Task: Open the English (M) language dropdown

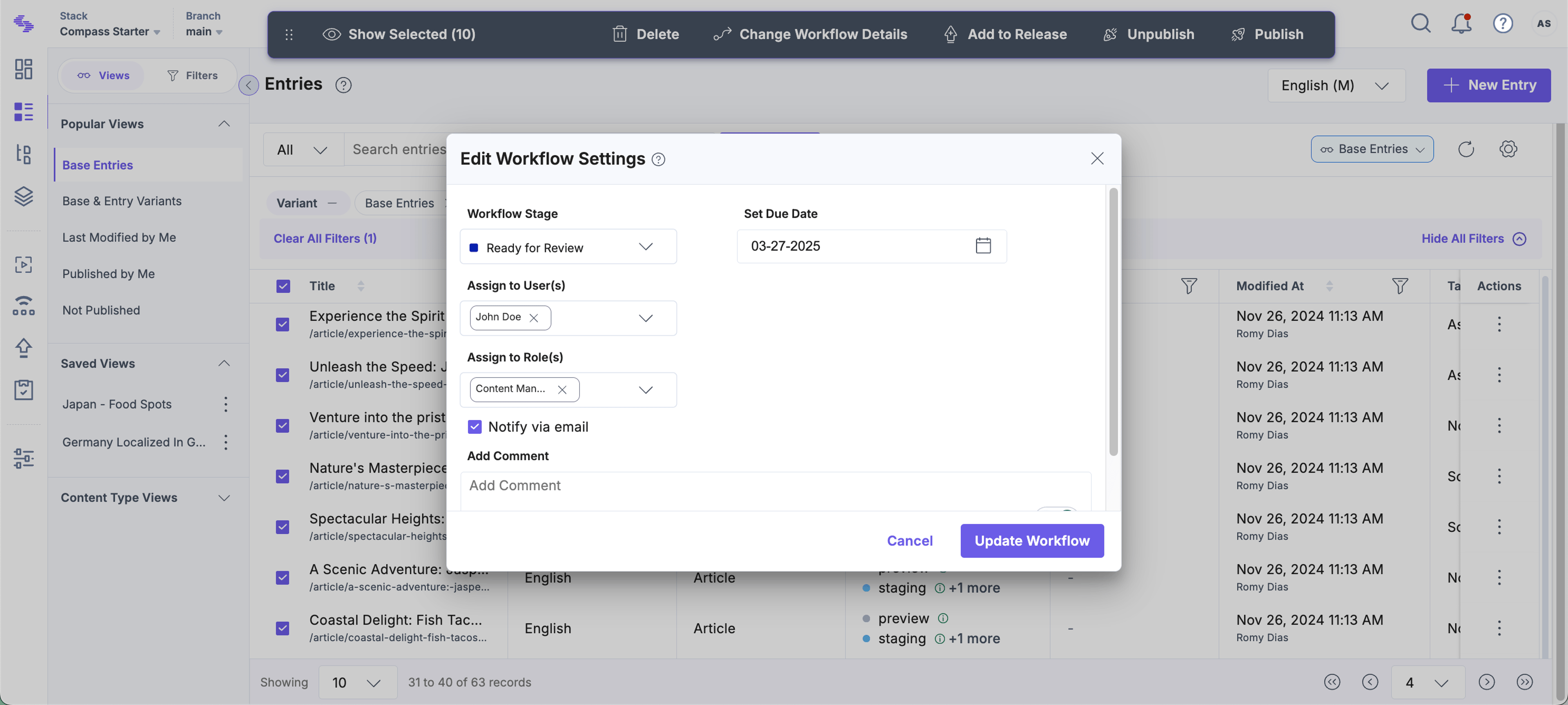Action: click(1336, 85)
